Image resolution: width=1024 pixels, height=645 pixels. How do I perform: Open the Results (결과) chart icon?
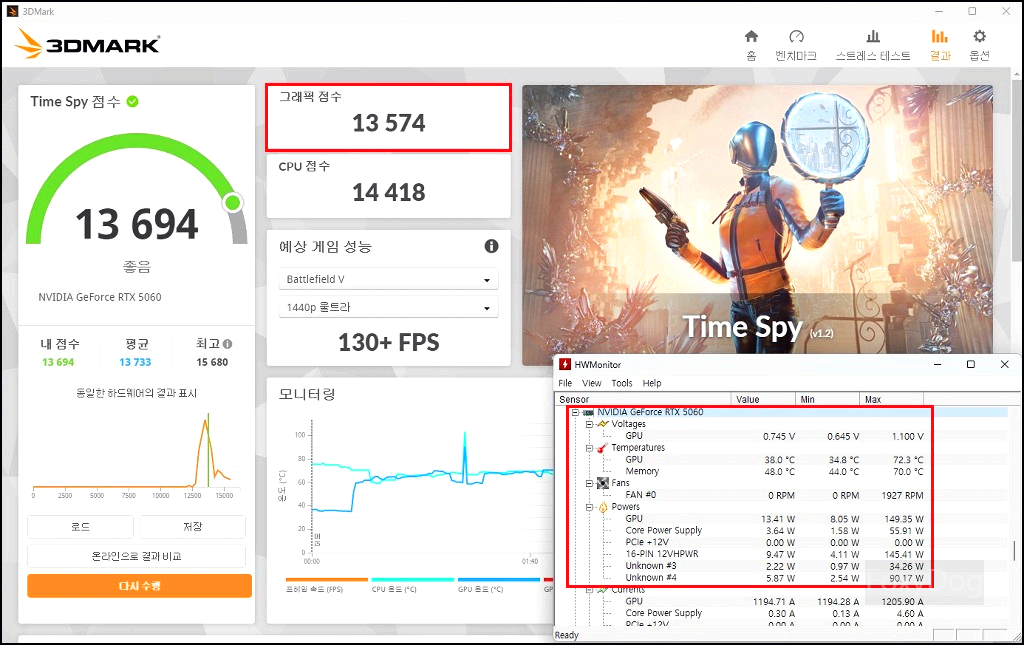click(x=940, y=36)
